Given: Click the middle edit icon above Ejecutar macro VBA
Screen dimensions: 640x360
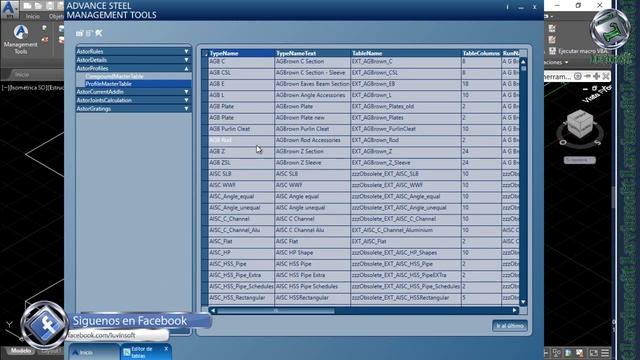Looking at the screenshot, I should (x=552, y=40).
